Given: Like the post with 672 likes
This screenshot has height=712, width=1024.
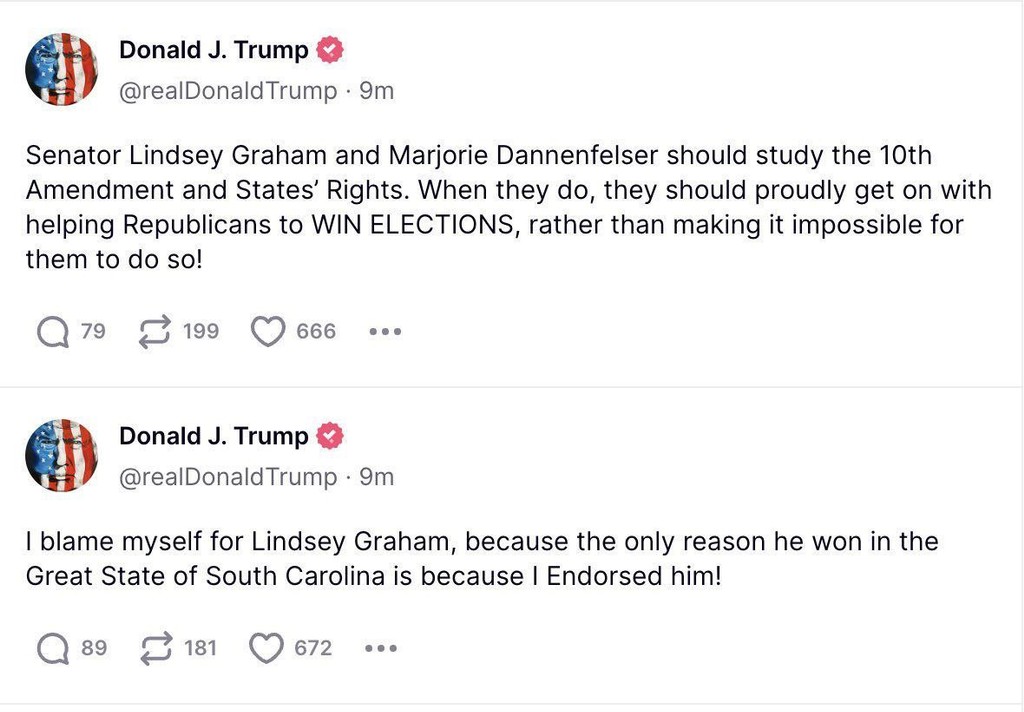Looking at the screenshot, I should click(x=266, y=649).
